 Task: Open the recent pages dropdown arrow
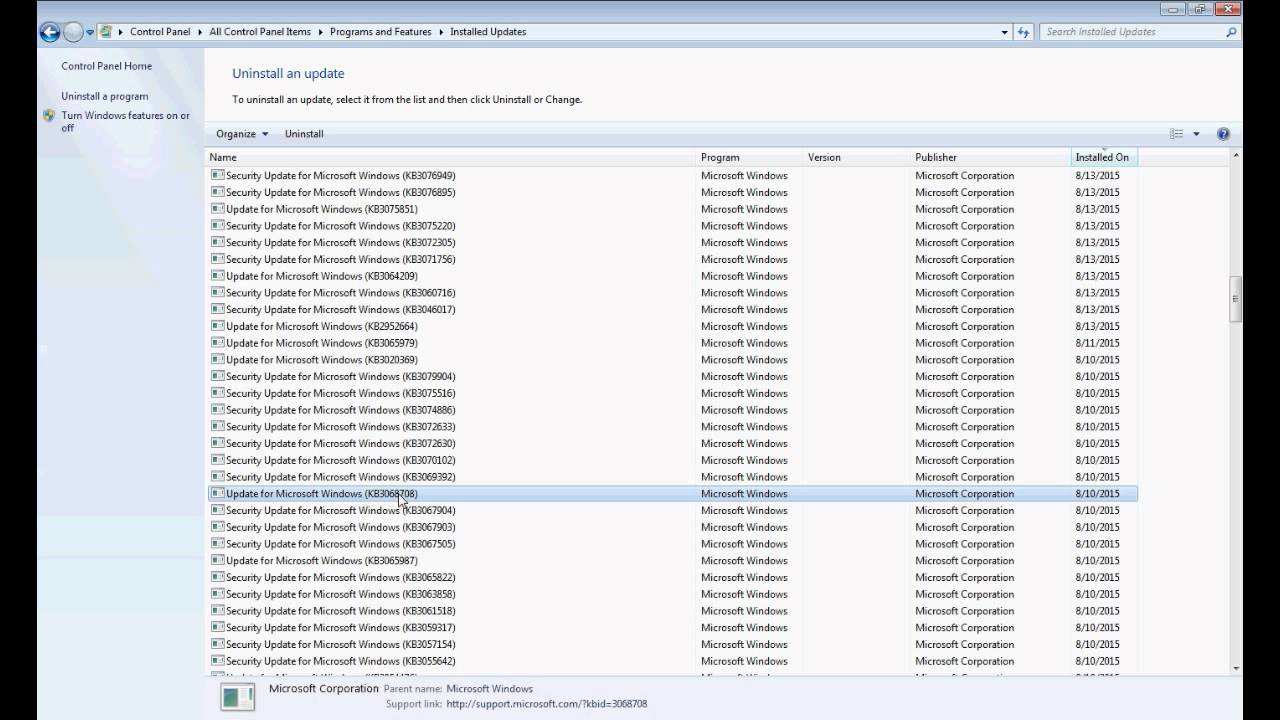(x=90, y=32)
